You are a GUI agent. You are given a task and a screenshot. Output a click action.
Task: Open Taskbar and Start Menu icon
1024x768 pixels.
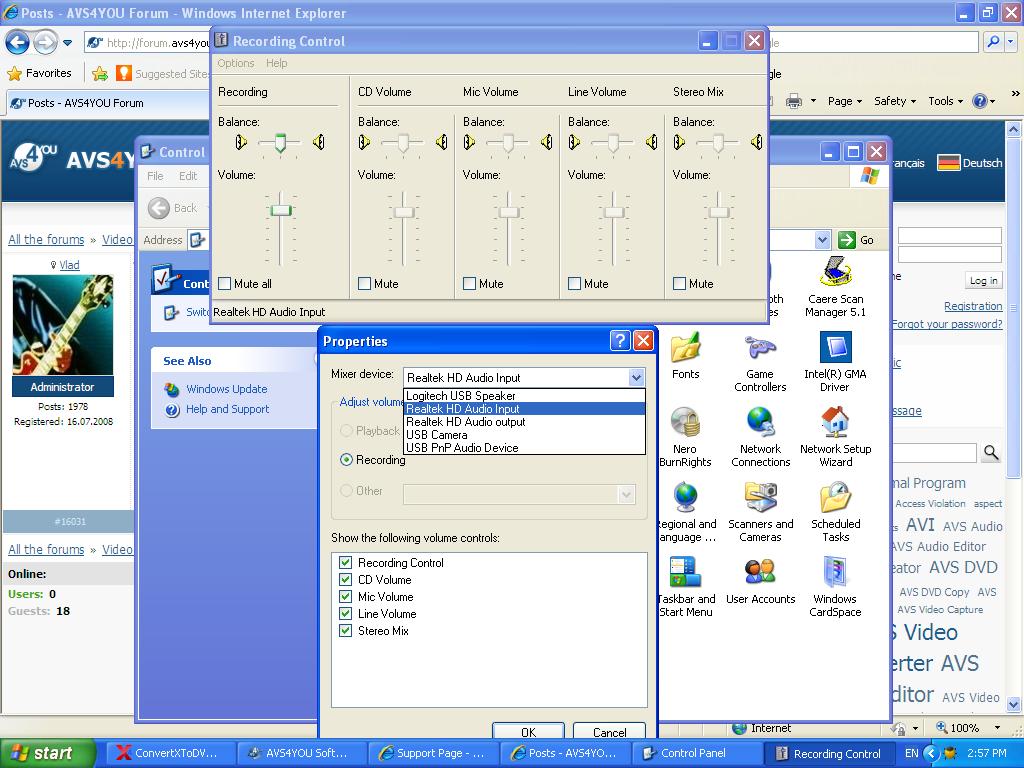(685, 572)
